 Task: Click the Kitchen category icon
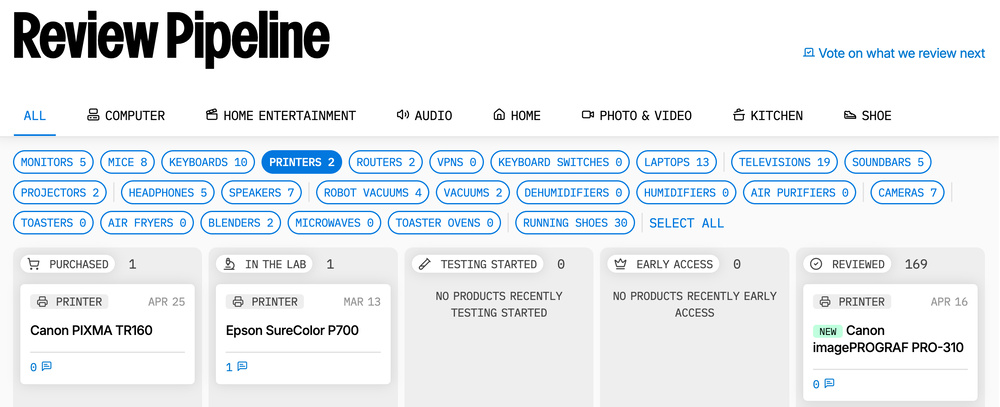point(739,115)
